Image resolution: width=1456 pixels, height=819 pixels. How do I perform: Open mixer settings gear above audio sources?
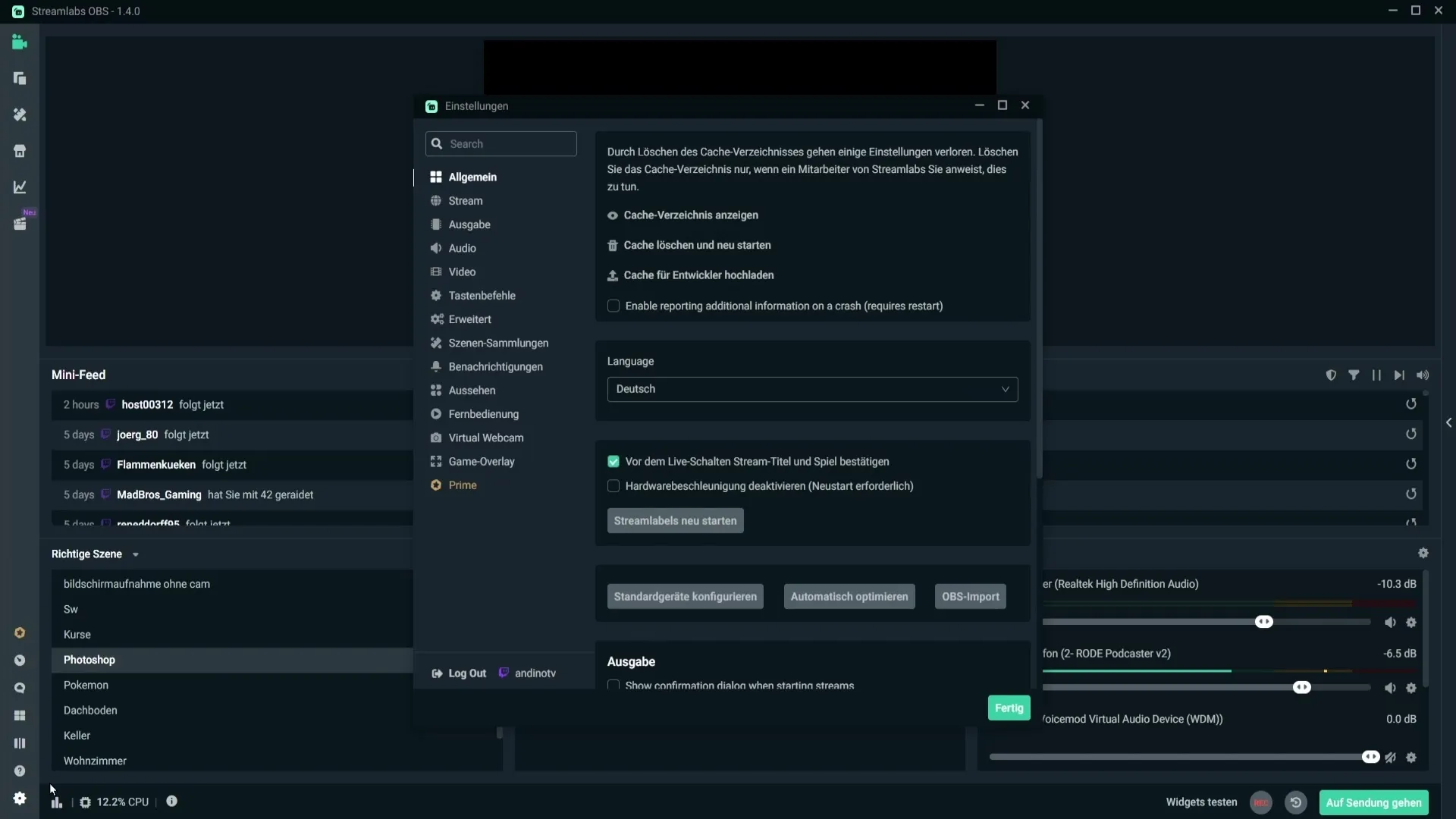pos(1423,554)
